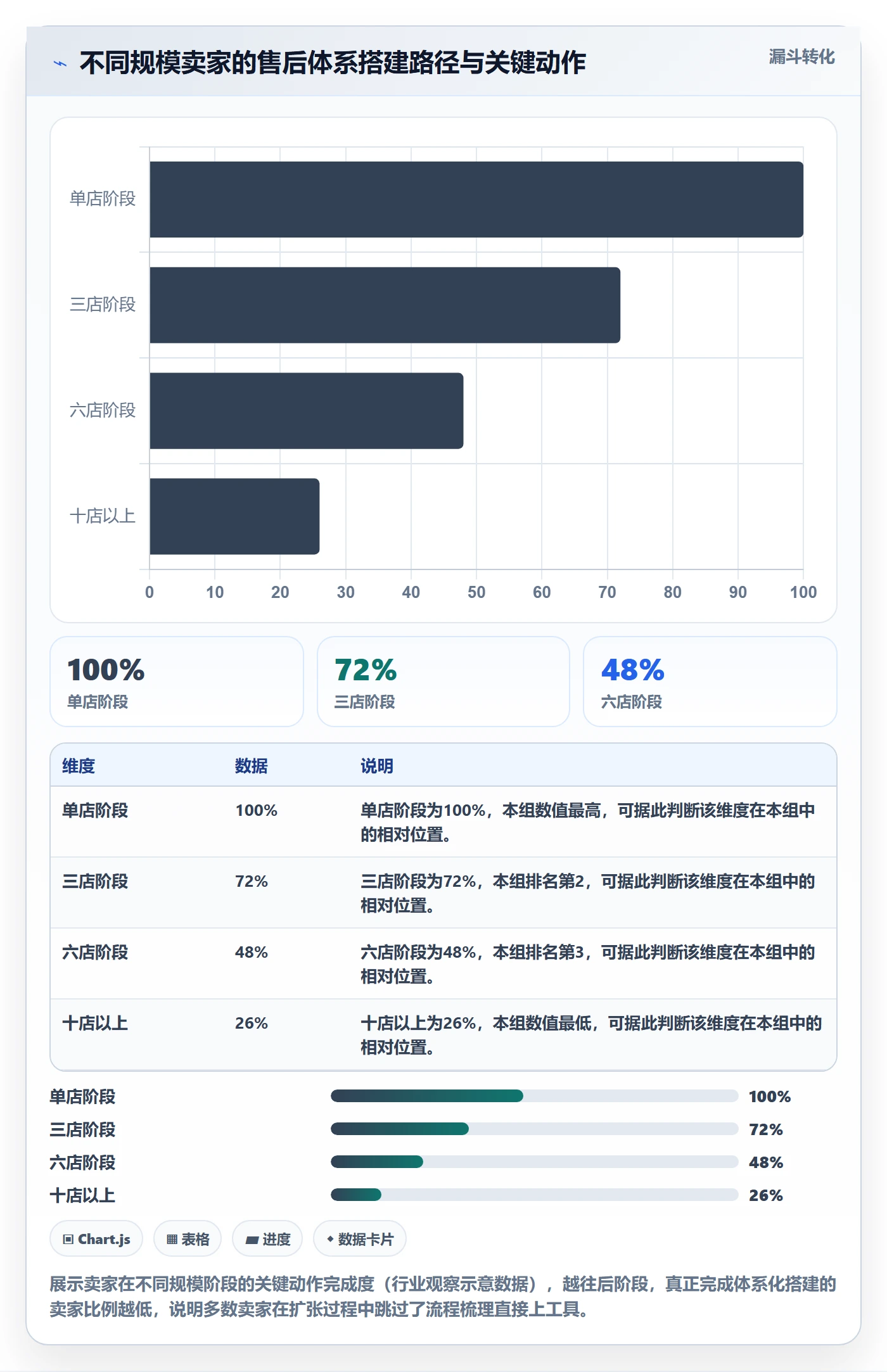
Task: Click the bar icon in 进度 tag
Action: tap(252, 1240)
